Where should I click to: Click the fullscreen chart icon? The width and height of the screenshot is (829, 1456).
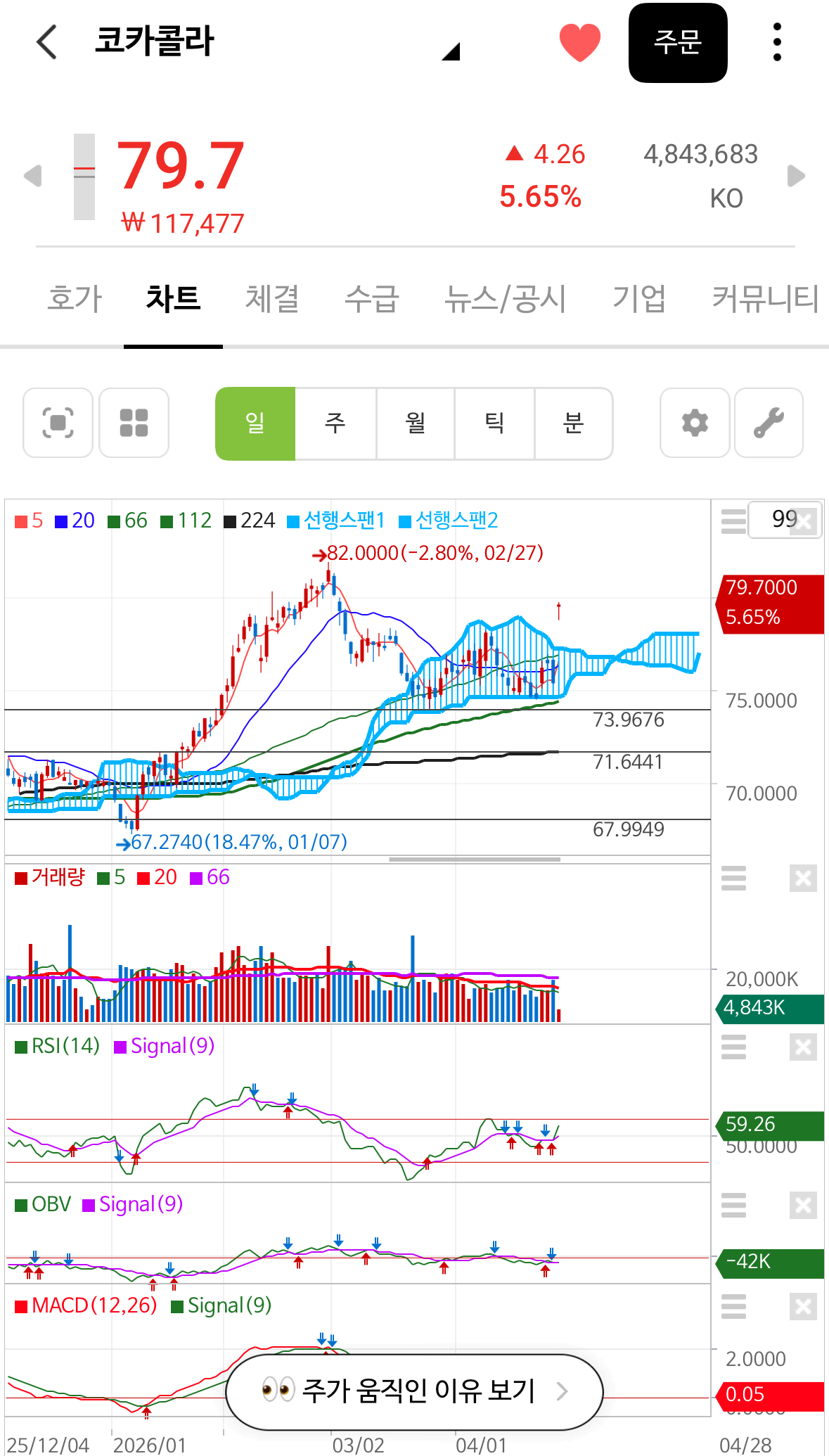pyautogui.click(x=58, y=423)
